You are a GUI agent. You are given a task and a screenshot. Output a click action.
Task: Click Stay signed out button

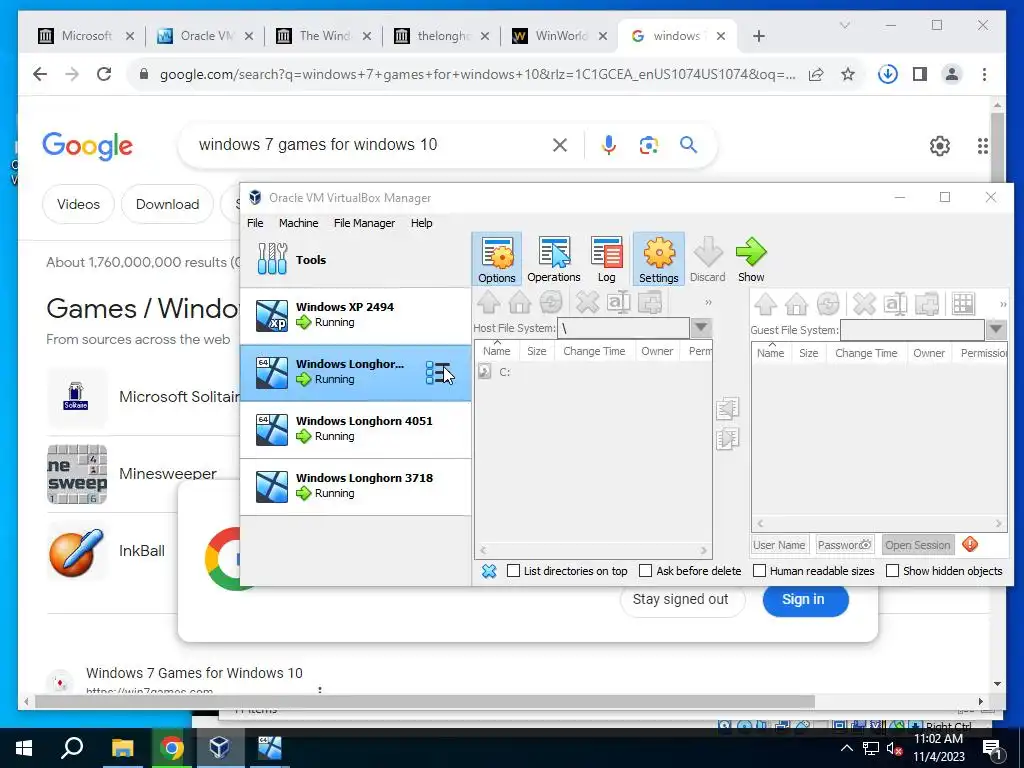pyautogui.click(x=680, y=601)
